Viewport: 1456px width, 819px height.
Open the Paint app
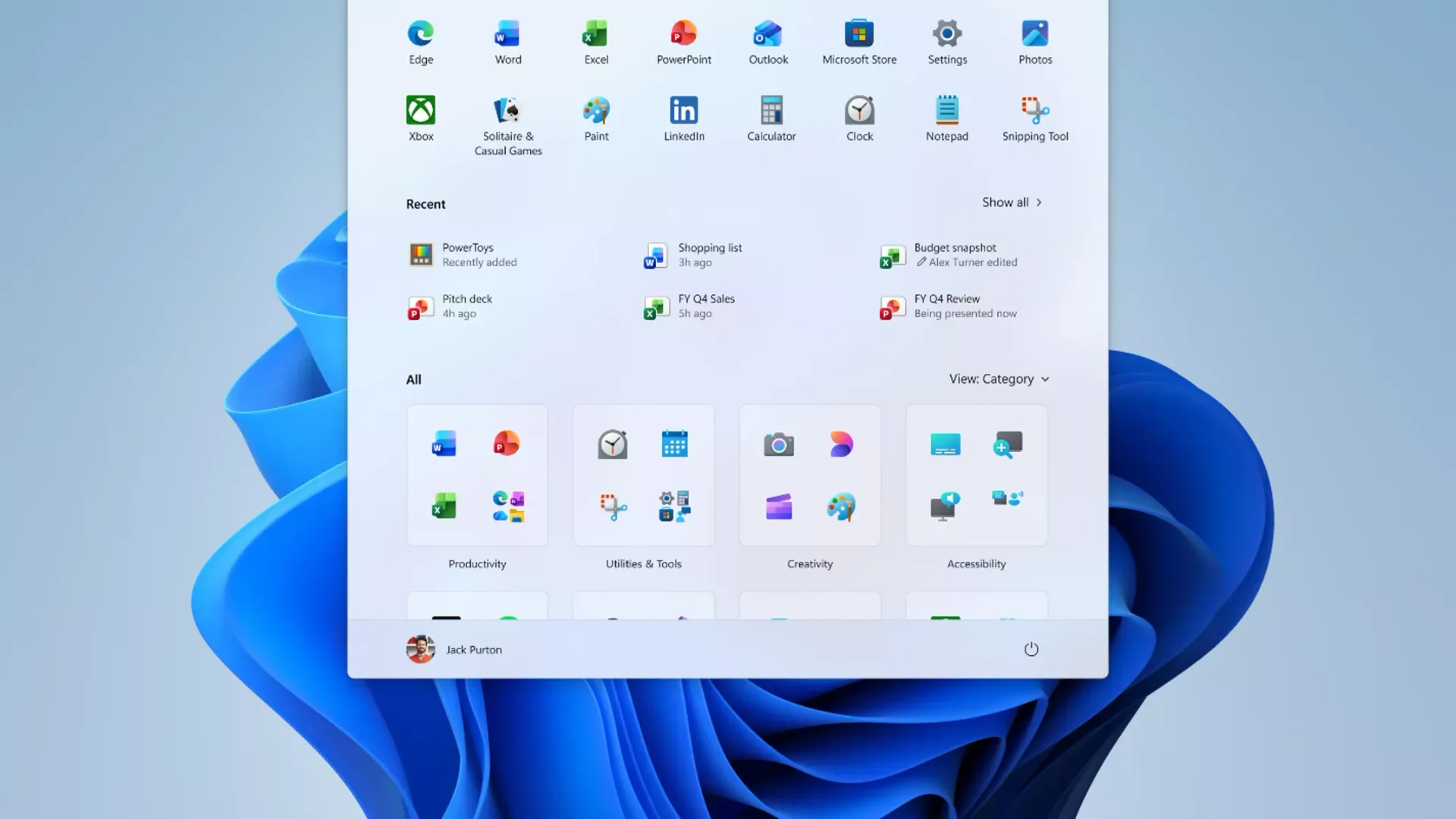point(596,119)
